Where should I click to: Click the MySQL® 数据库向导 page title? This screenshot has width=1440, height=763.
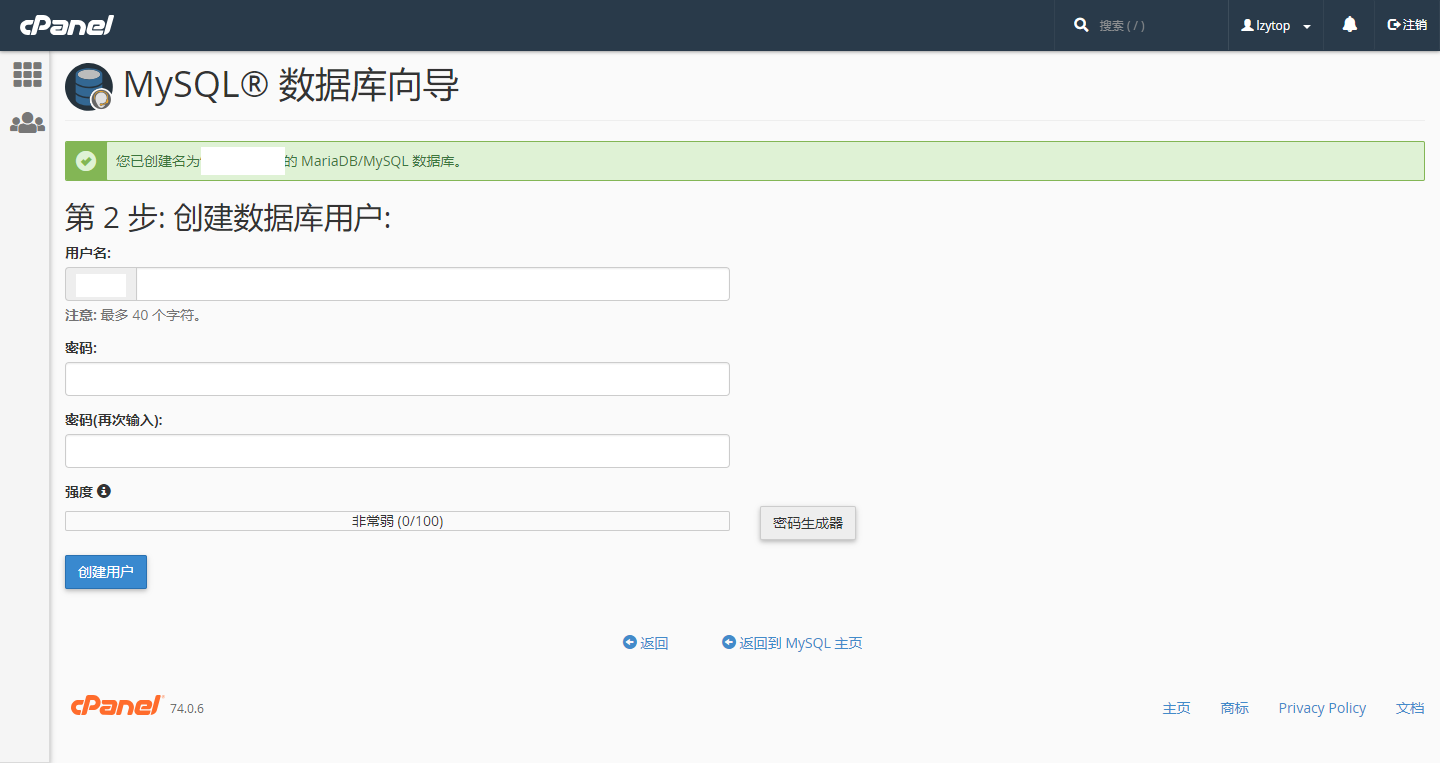pos(291,86)
